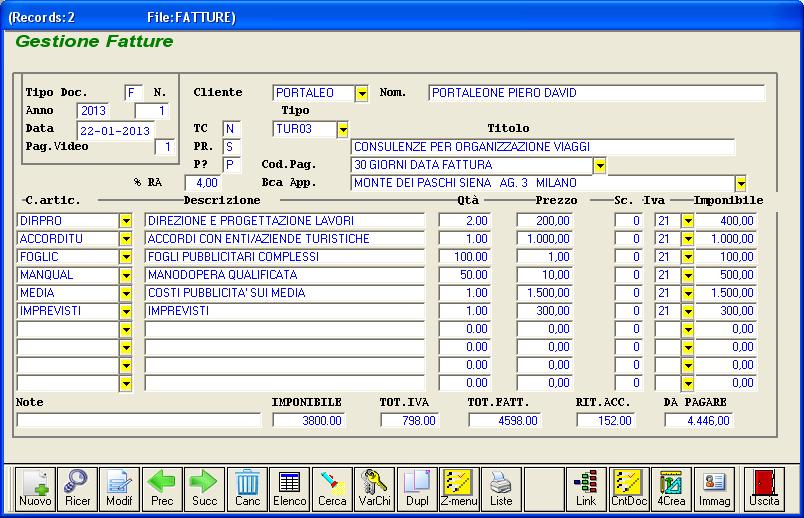Click the Prezzo field 1.500,00 for MEDIA
Image resolution: width=804 pixels, height=518 pixels.
[x=545, y=292]
